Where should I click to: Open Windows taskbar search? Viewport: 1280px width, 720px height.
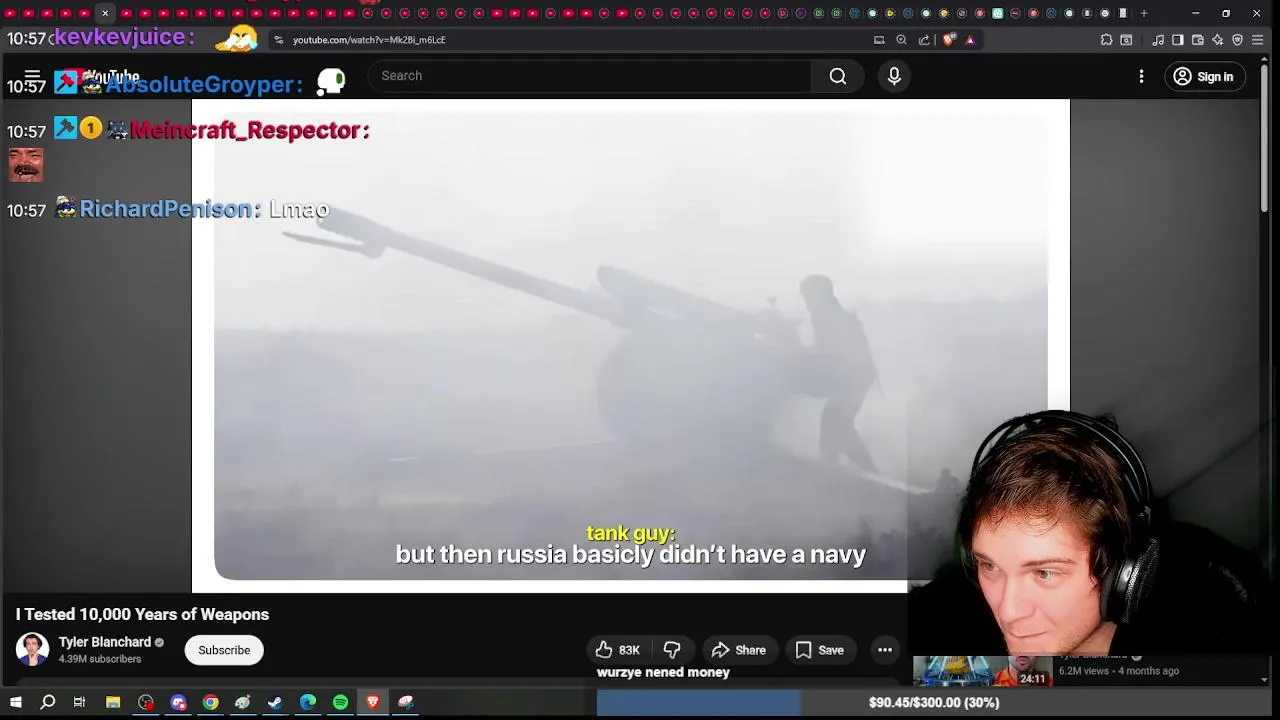47,702
